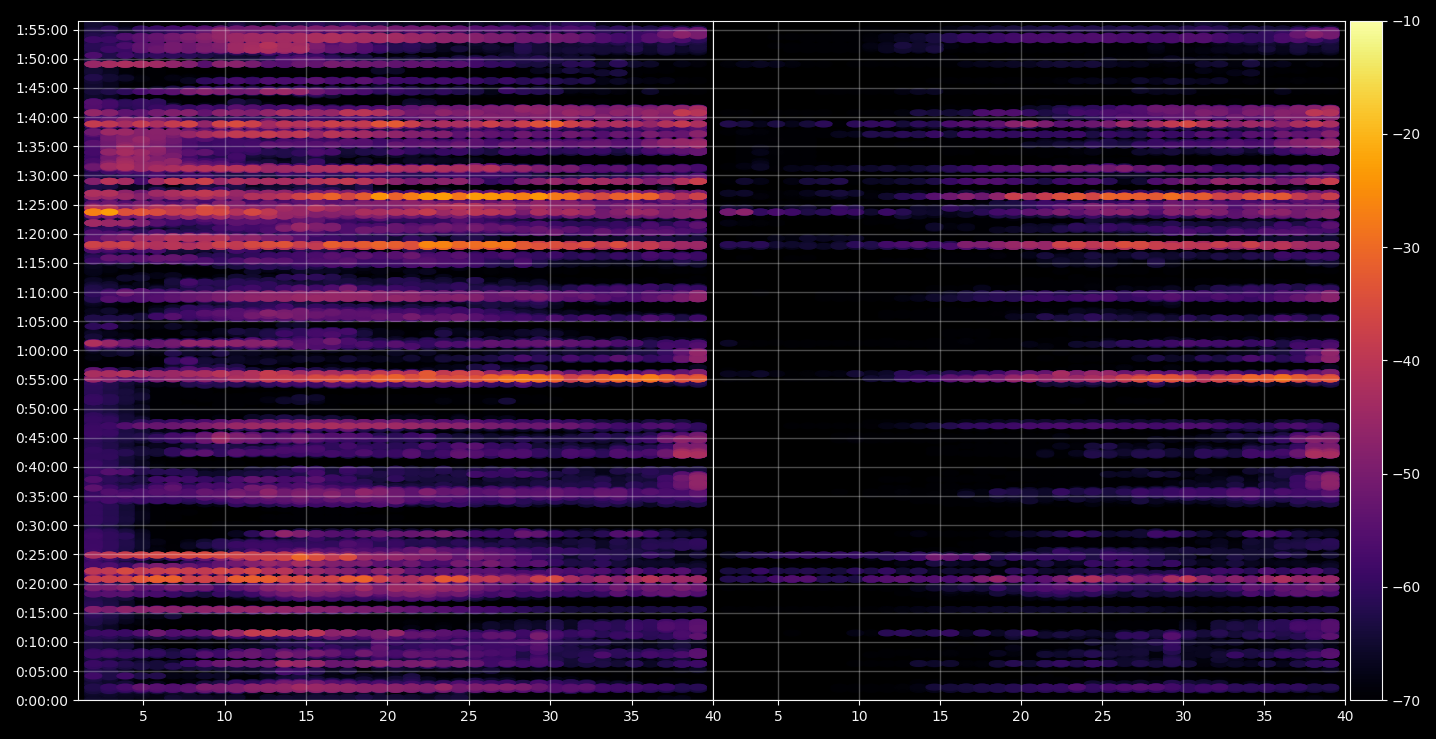The height and width of the screenshot is (739, 1436).
Task: Click x-axis tick 25 of the left panel
Action: click(469, 716)
